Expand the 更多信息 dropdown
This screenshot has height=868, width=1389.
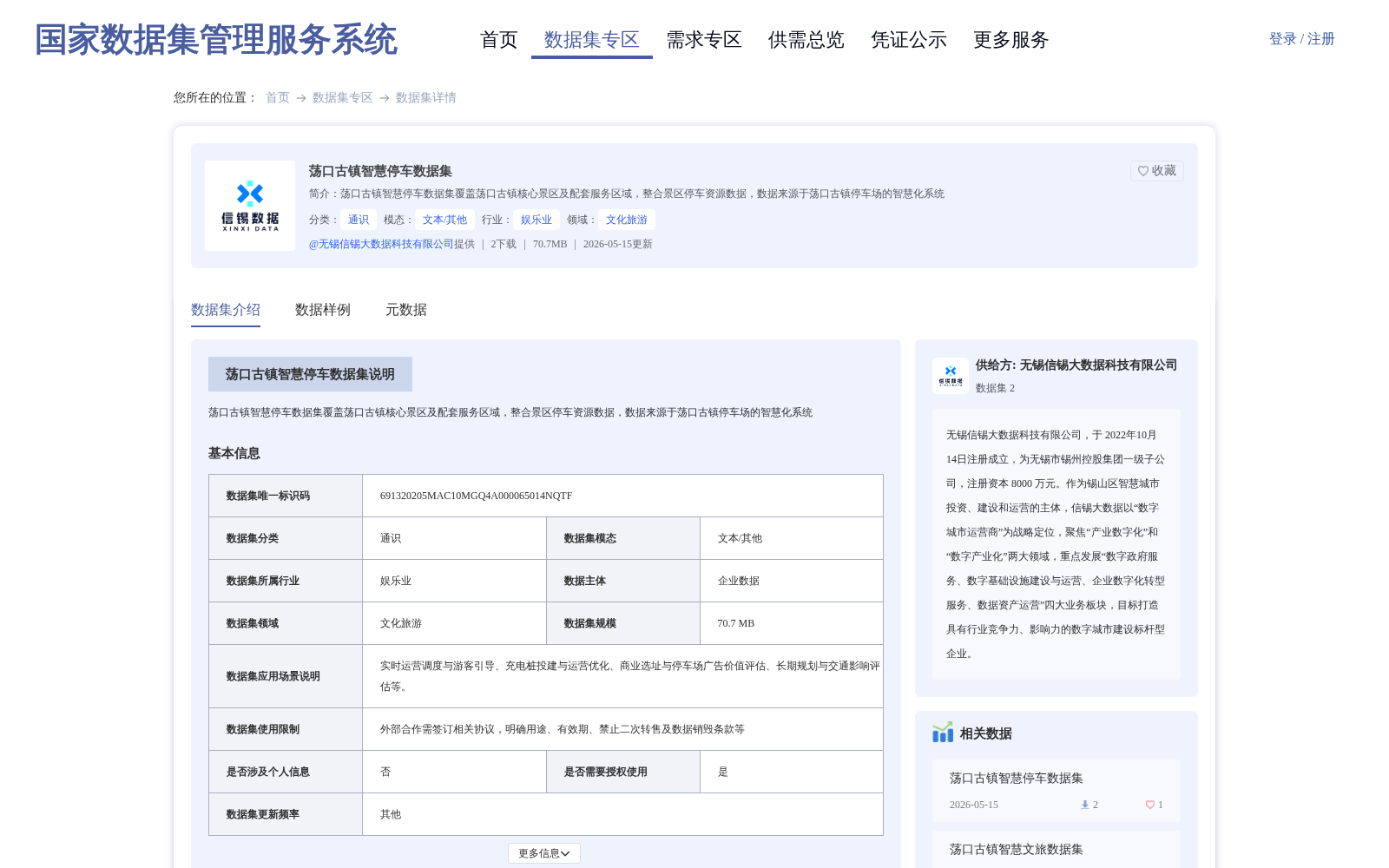[x=544, y=853]
